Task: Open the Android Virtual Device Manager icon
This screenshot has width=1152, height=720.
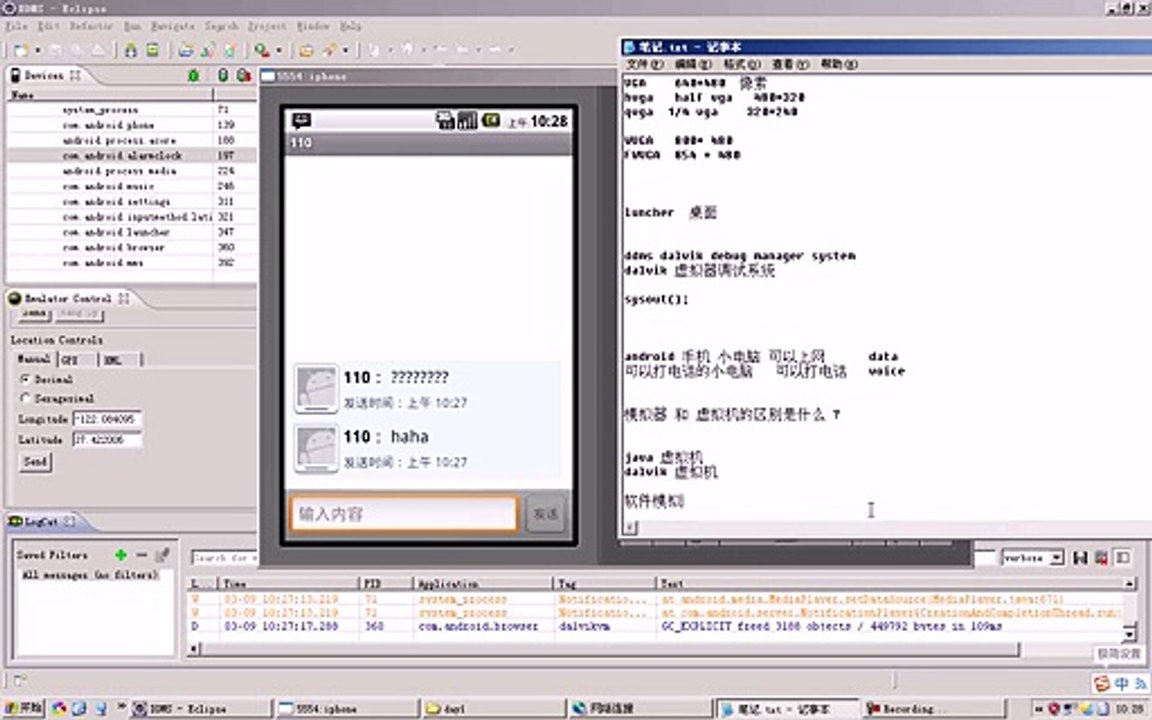Action: click(x=152, y=50)
